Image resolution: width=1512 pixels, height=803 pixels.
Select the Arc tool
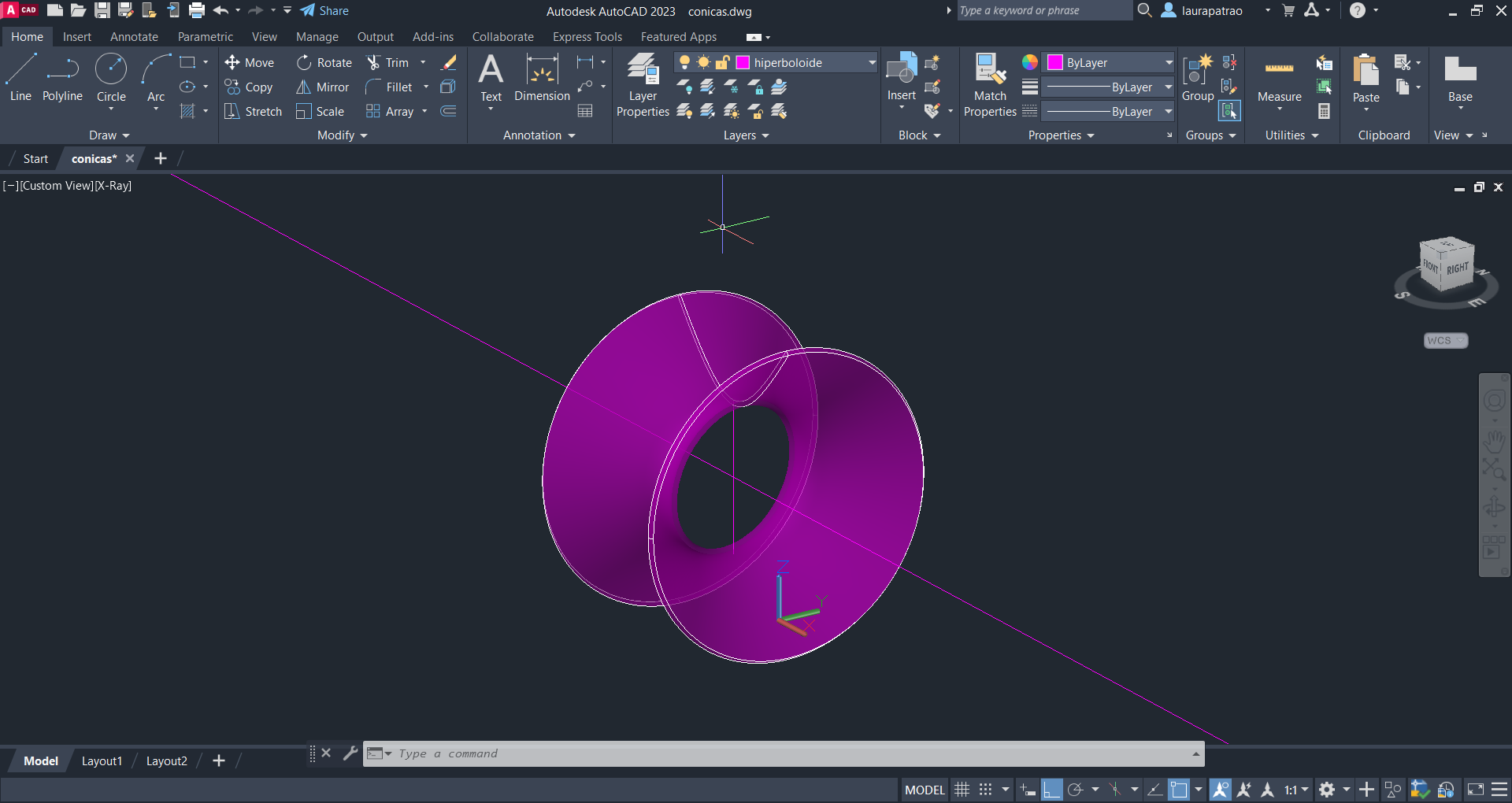click(156, 78)
